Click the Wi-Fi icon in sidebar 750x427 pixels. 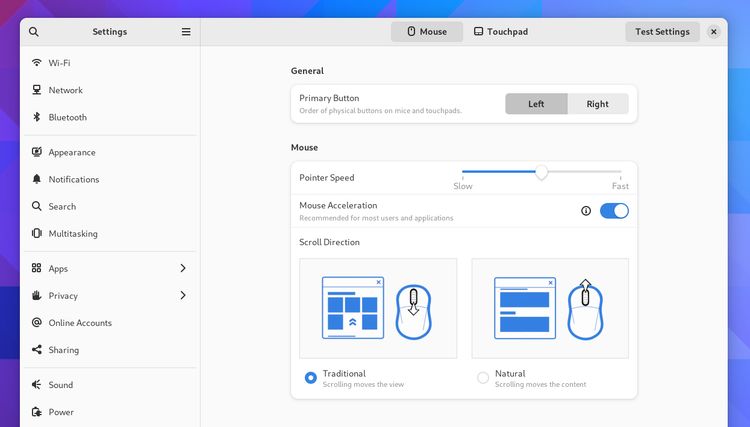(x=37, y=63)
